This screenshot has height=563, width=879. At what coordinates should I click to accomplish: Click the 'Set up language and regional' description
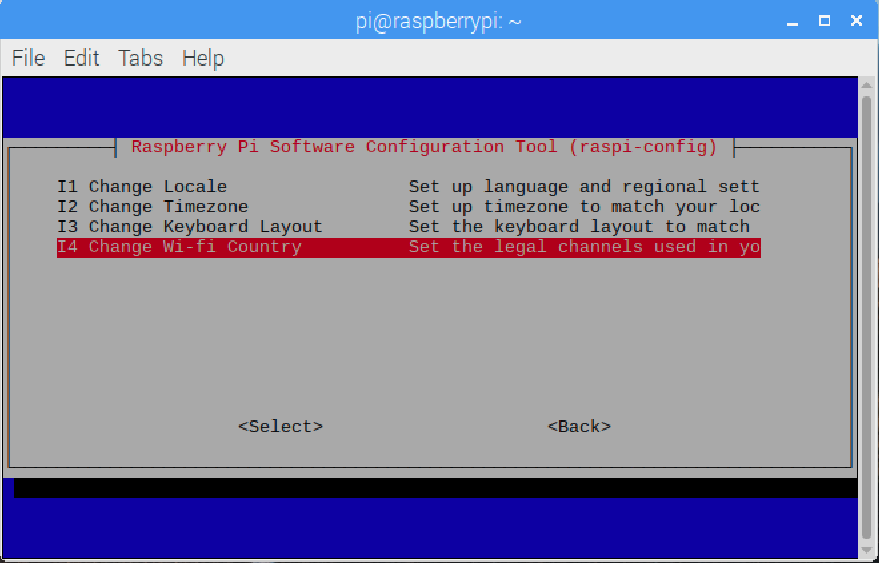point(584,186)
